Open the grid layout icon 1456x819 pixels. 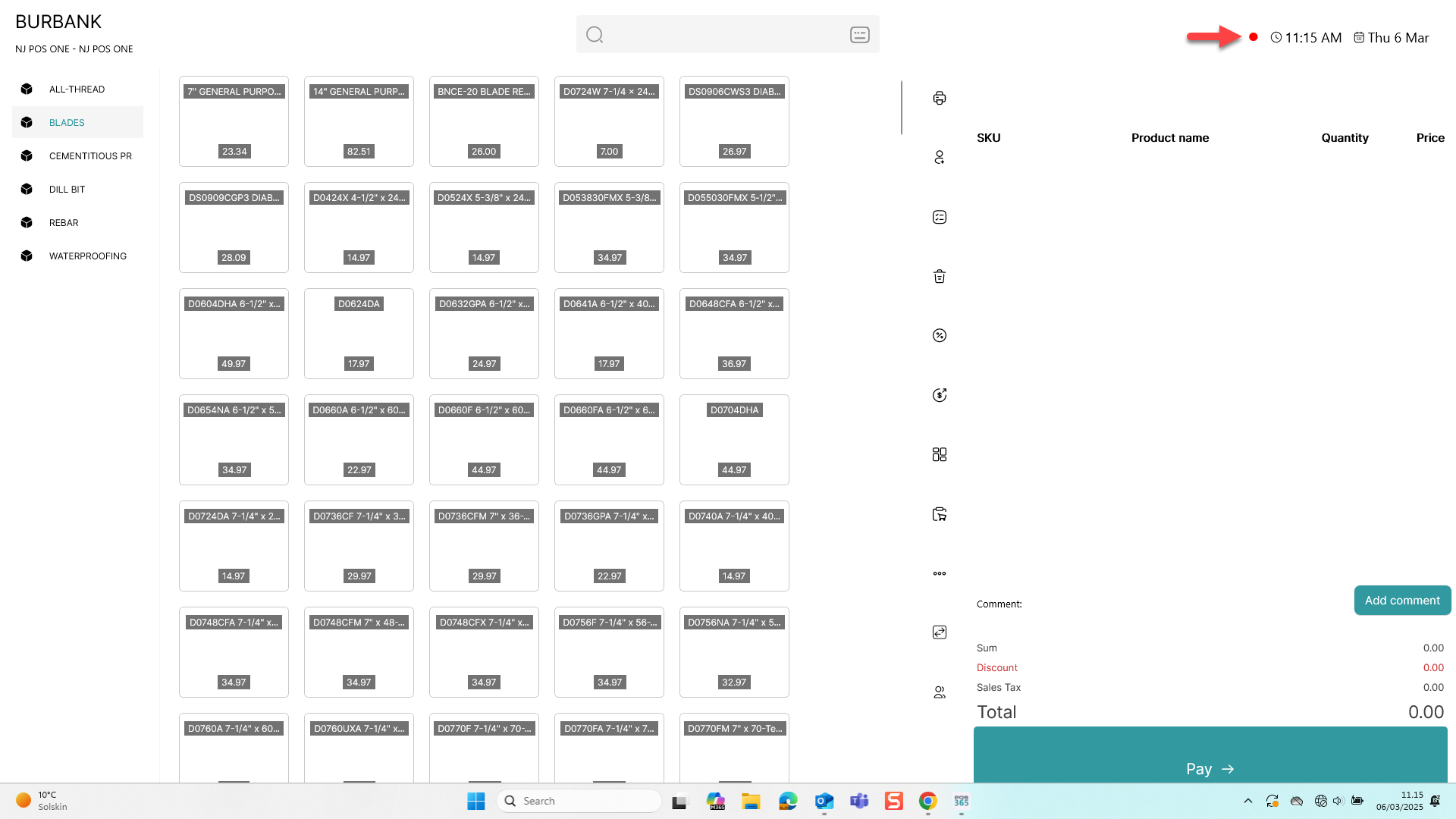point(940,454)
